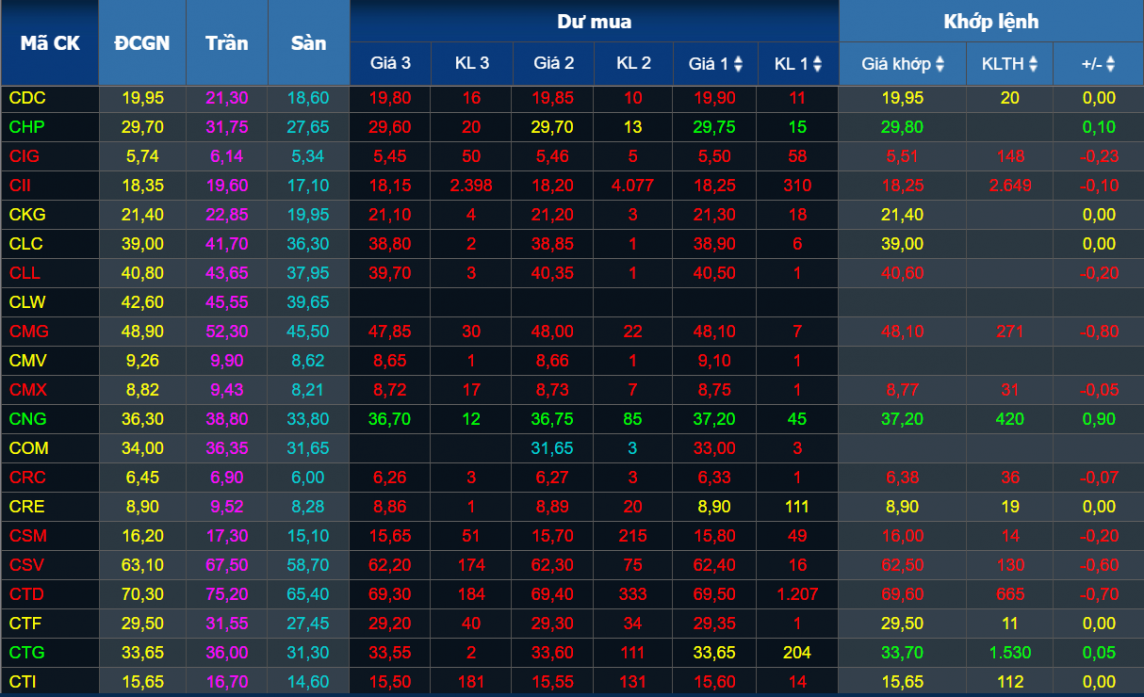Sort by Giá khớp column arrows
The image size is (1144, 697).
click(940, 64)
